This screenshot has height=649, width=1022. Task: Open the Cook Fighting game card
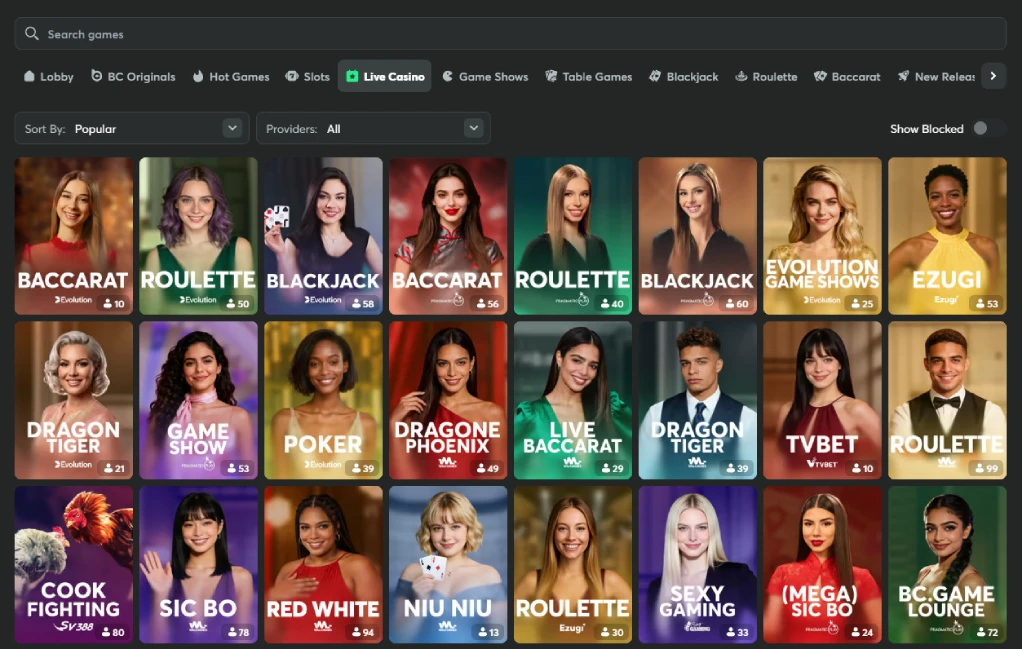click(x=74, y=564)
